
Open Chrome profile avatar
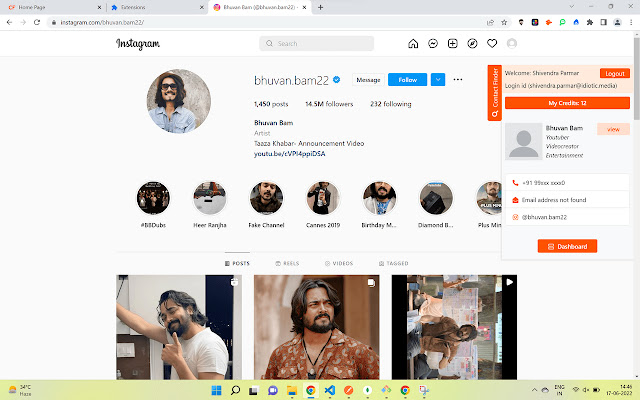[x=617, y=22]
